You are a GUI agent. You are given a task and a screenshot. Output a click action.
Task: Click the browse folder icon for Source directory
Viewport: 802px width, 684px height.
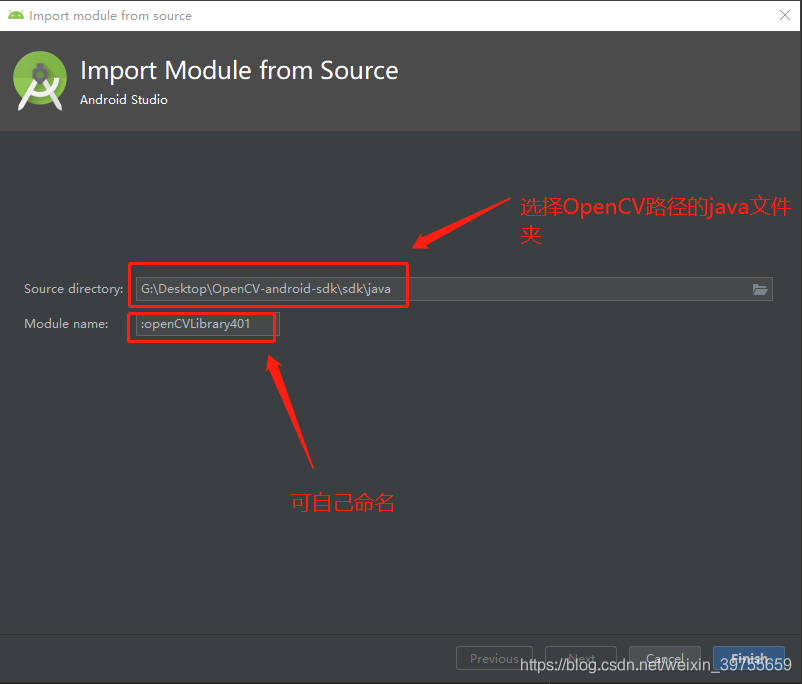tap(760, 290)
